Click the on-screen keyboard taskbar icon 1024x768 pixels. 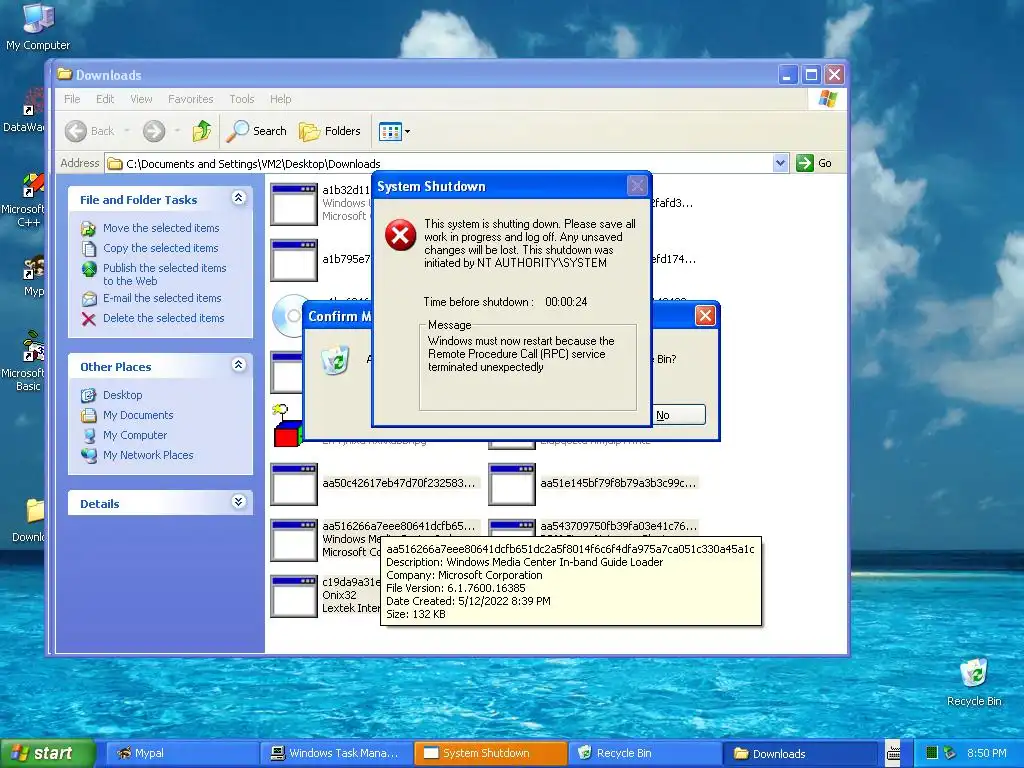coord(893,754)
